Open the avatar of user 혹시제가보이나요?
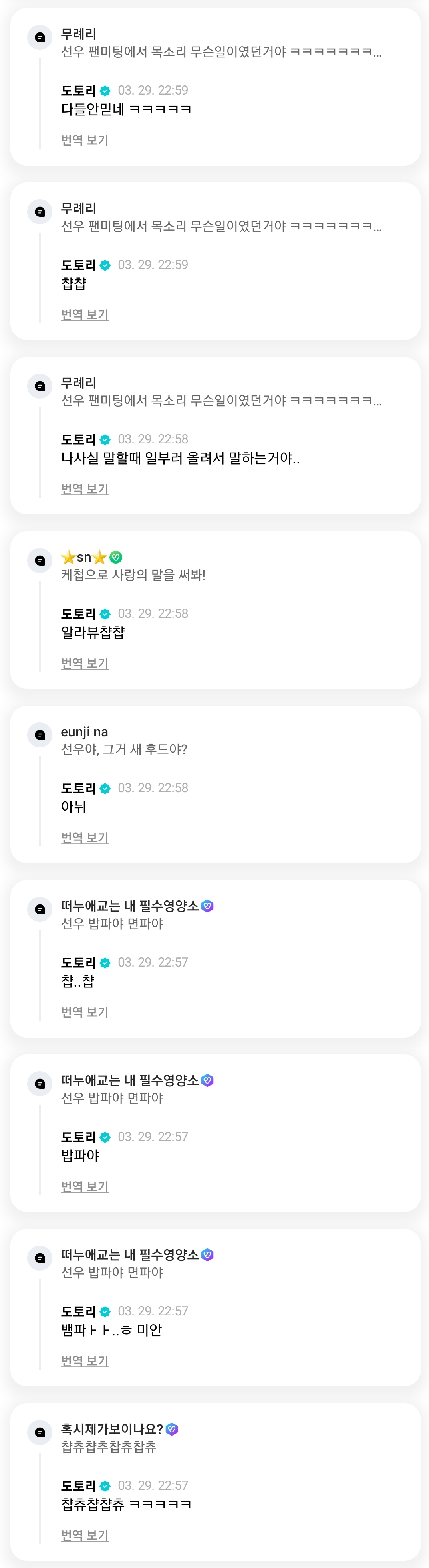Viewport: 429px width, 1568px height. (40, 1432)
